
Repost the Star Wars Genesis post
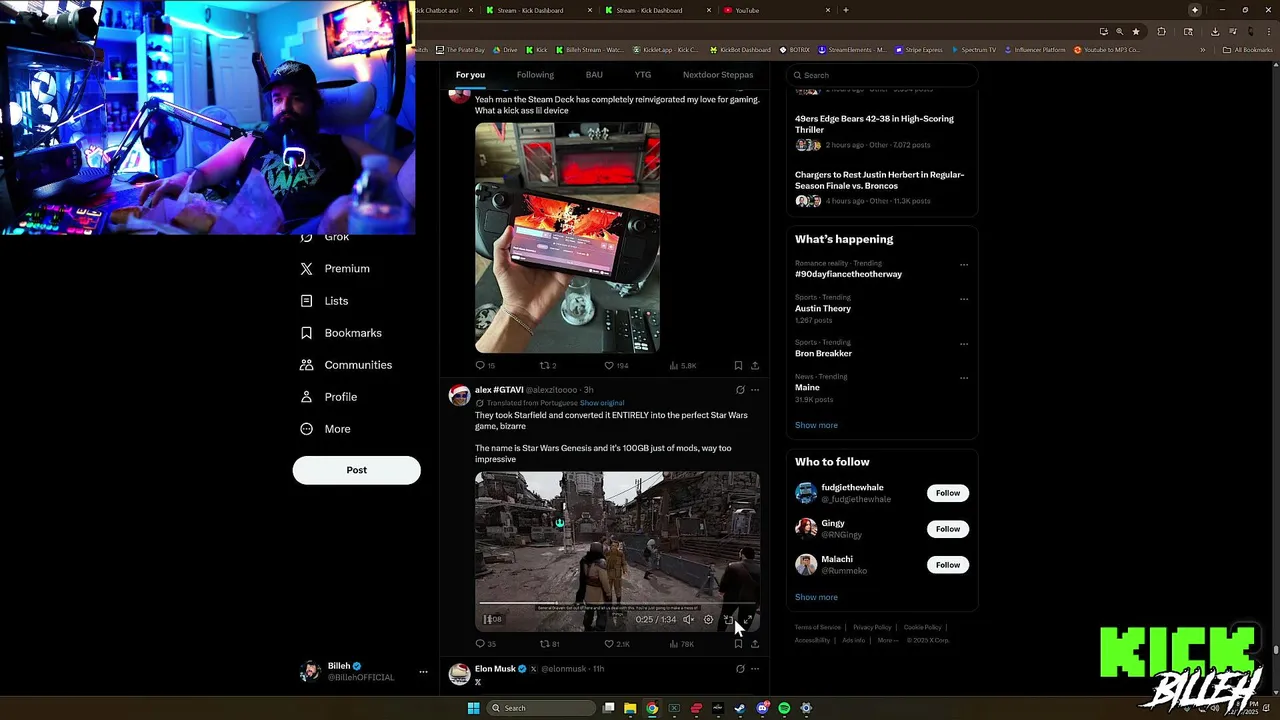[545, 644]
